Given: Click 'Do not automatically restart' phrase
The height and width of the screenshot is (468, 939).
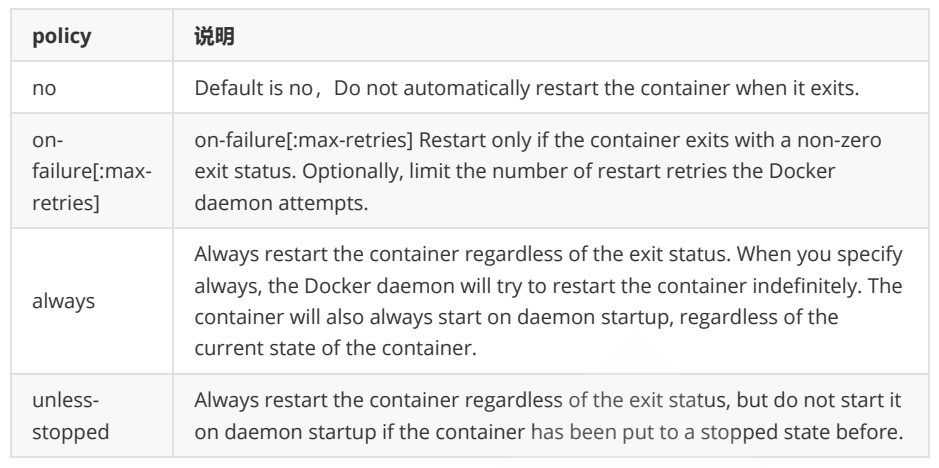Looking at the screenshot, I should pyautogui.click(x=432, y=88).
